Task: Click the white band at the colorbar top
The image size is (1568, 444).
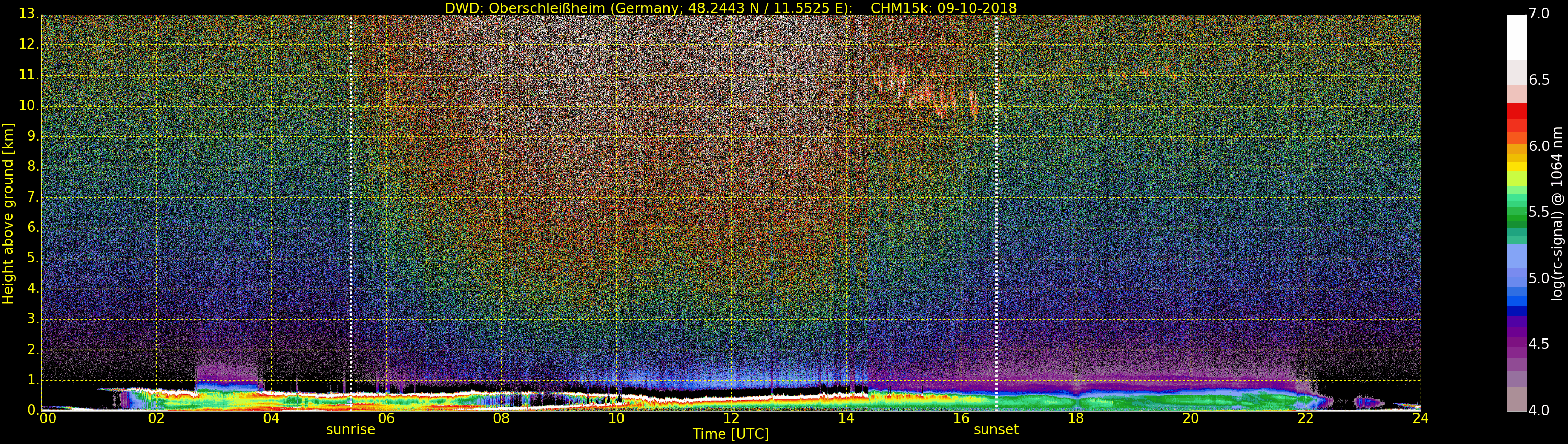Action: tap(1517, 37)
